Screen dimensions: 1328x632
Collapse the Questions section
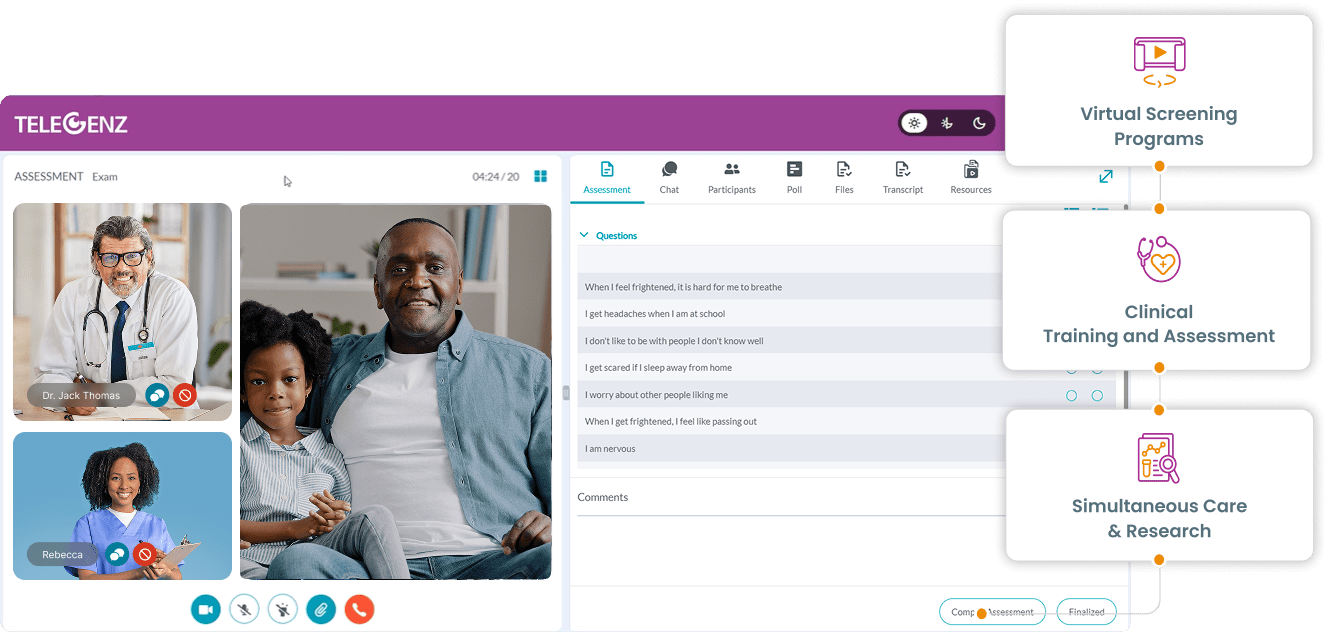click(585, 235)
